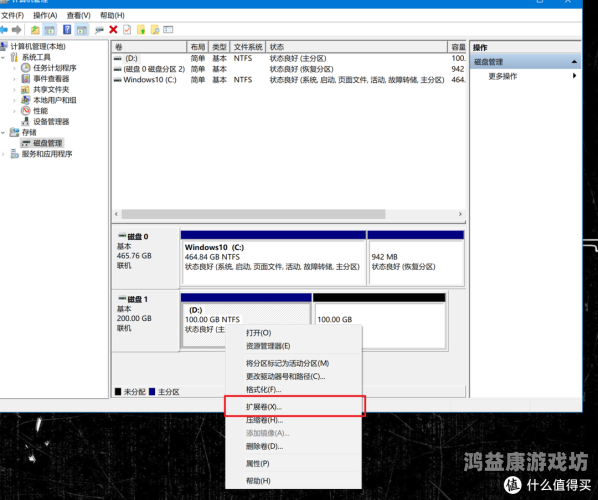Click the volume list horizontal scrollbar
The height and width of the screenshot is (500, 598).
coord(254,214)
